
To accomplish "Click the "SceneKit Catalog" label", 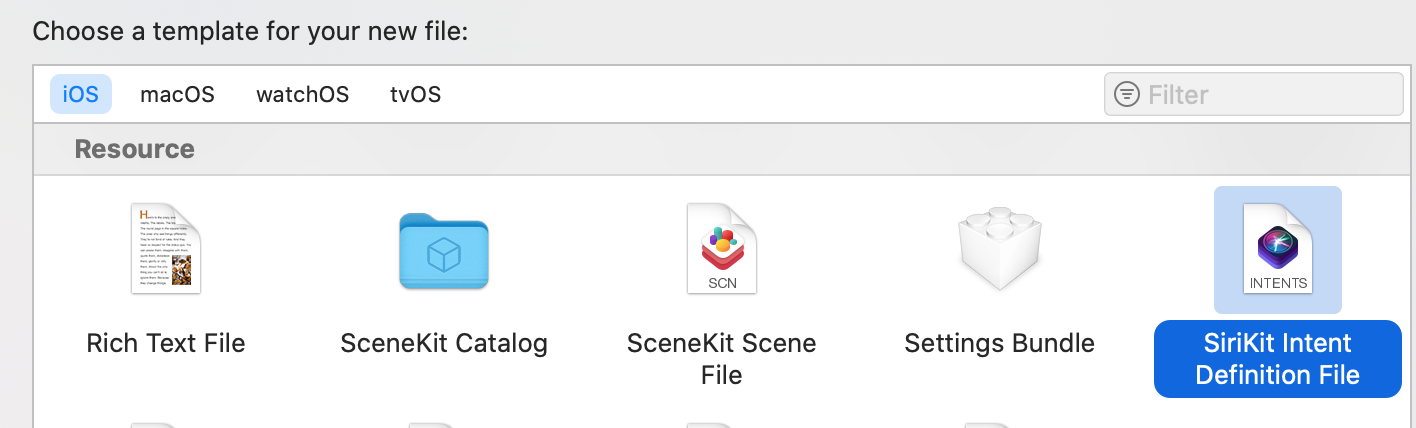I will pos(444,343).
